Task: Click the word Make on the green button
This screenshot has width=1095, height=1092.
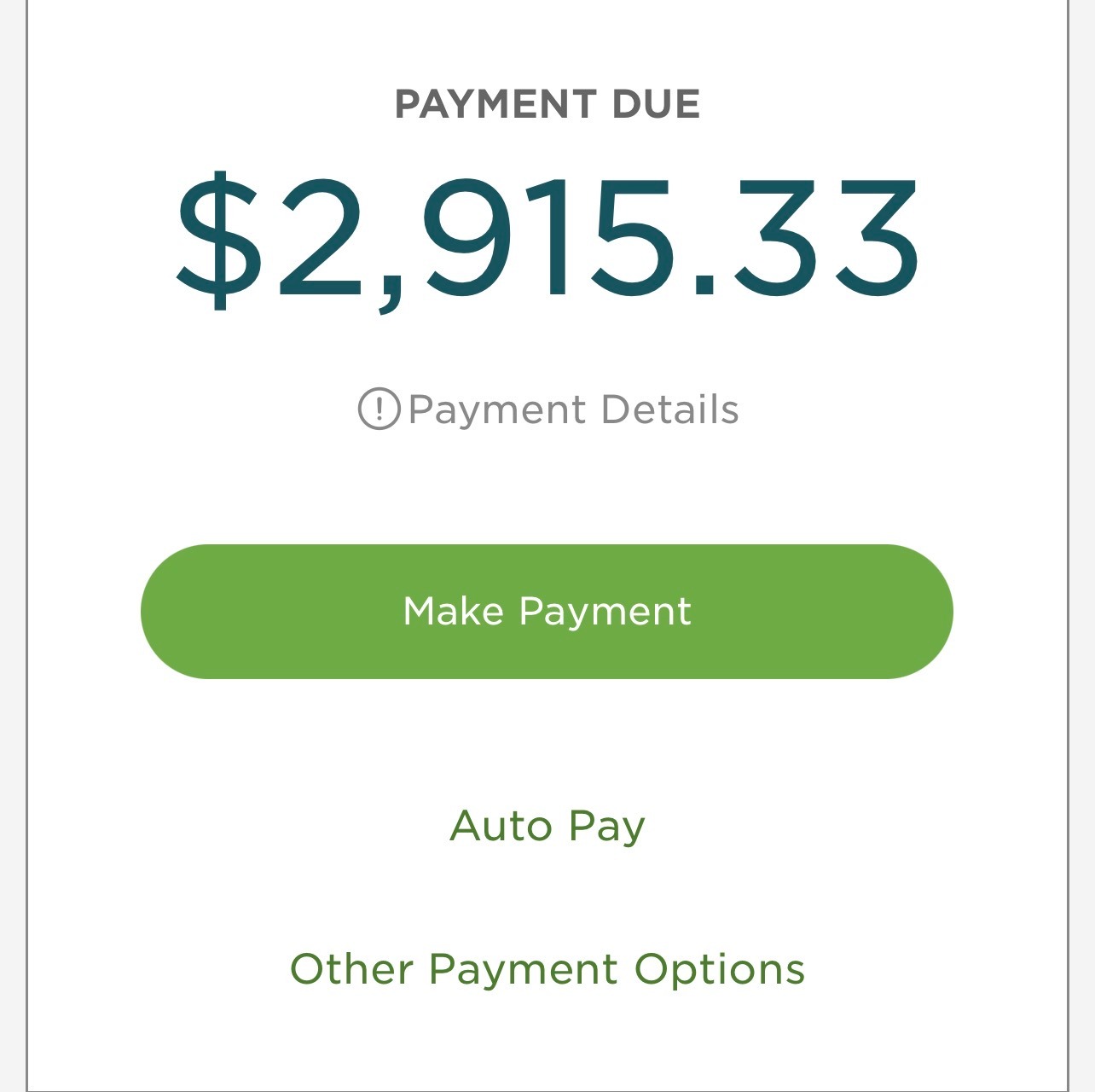Action: coord(453,612)
